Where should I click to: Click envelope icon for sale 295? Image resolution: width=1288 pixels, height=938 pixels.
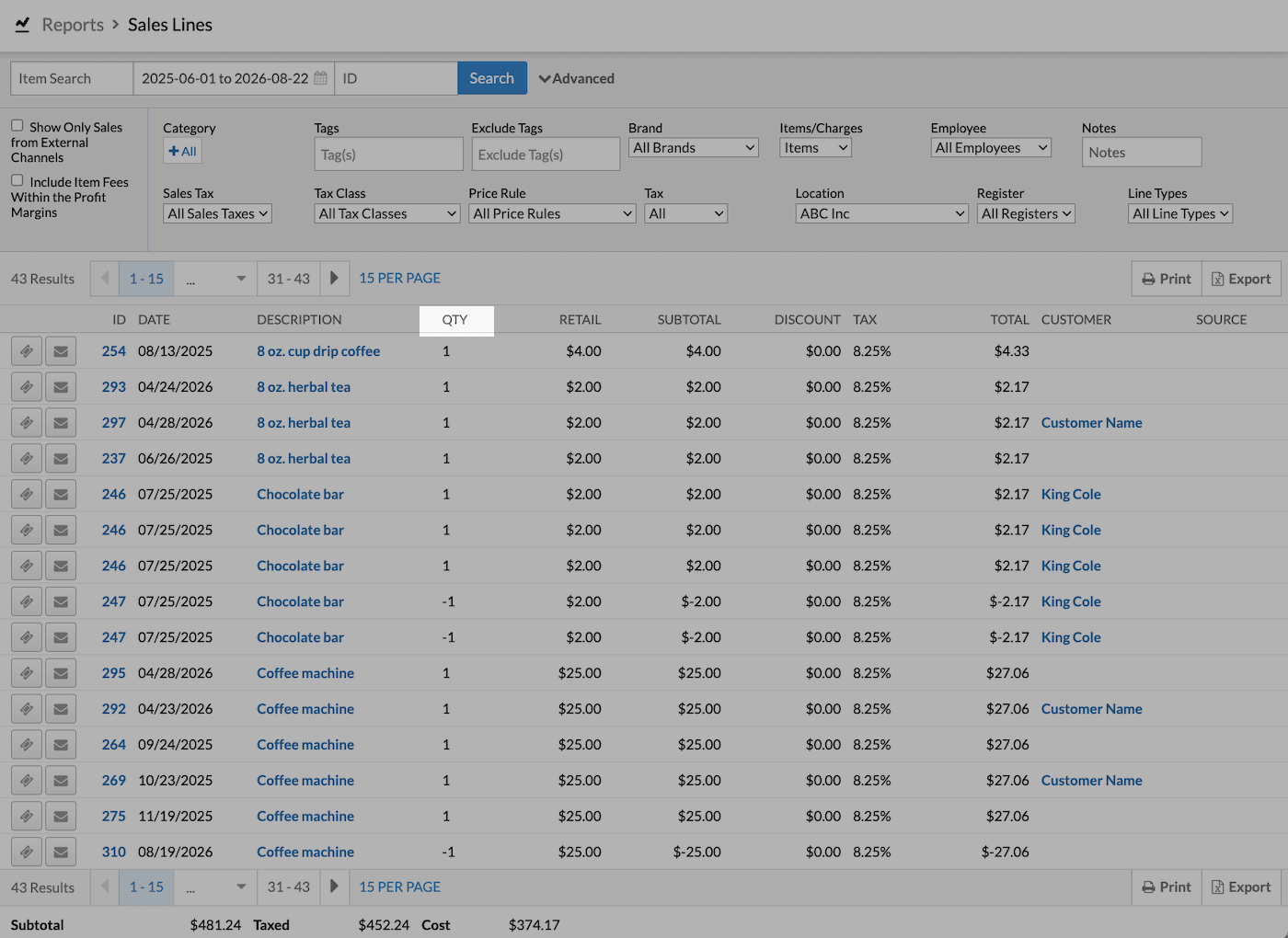pos(61,673)
